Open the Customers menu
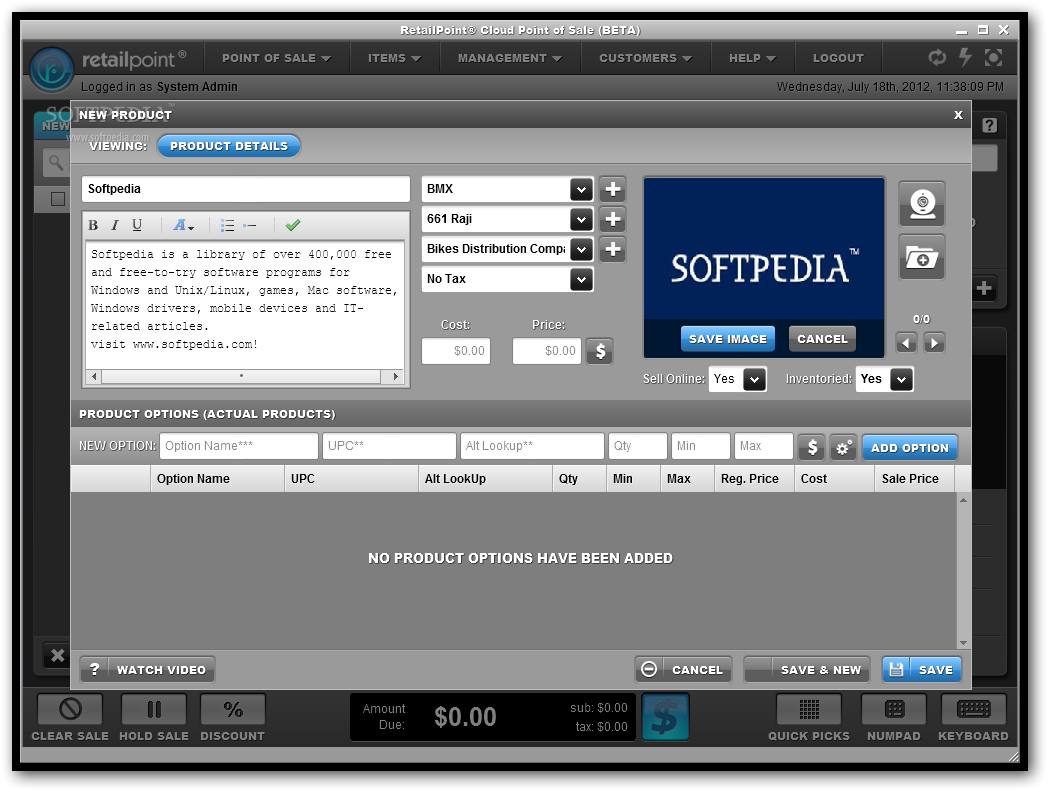The image size is (1048, 791). pyautogui.click(x=646, y=58)
